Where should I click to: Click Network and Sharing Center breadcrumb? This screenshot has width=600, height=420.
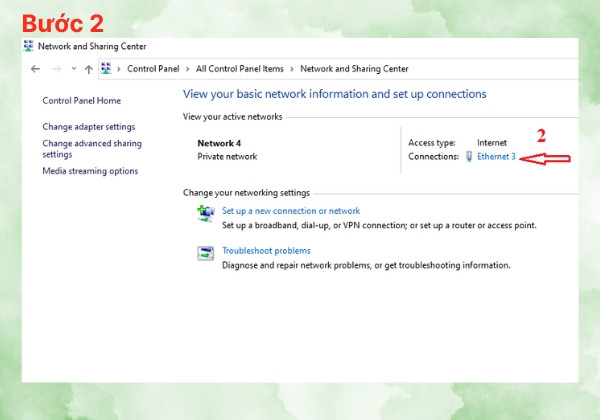pos(354,69)
